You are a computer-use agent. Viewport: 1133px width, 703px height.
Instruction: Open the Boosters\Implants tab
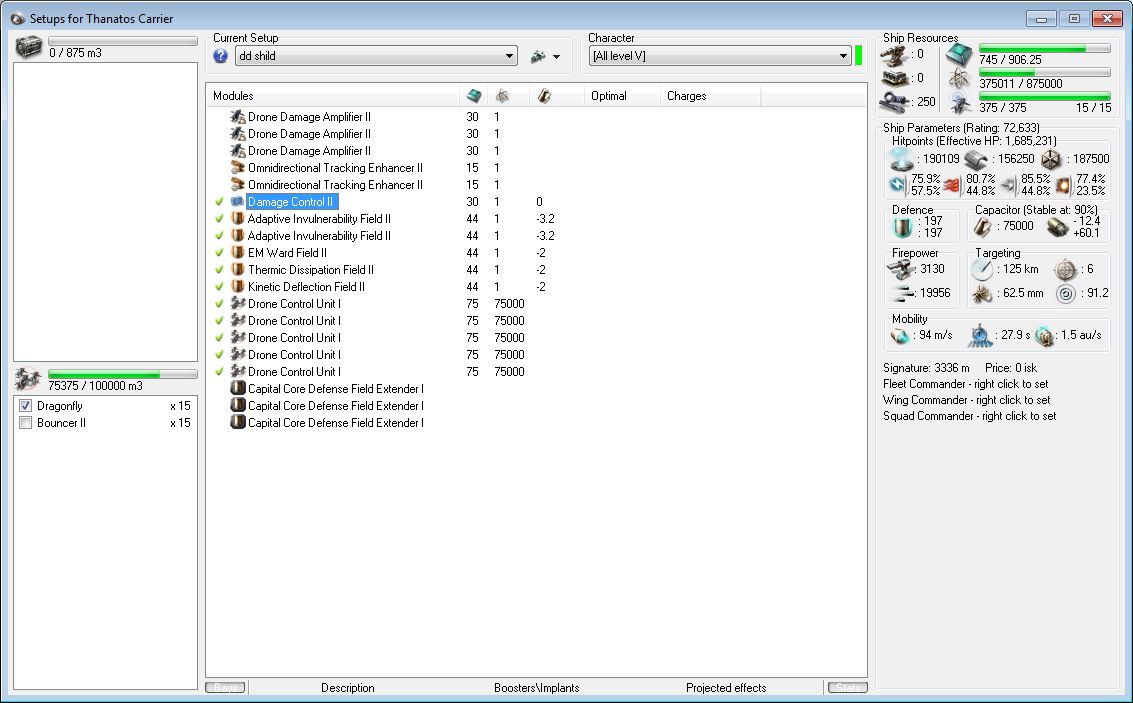[536, 688]
